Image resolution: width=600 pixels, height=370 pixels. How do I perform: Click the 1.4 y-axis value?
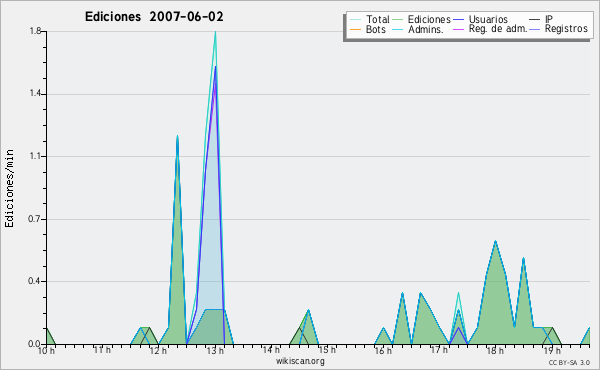[x=35, y=94]
